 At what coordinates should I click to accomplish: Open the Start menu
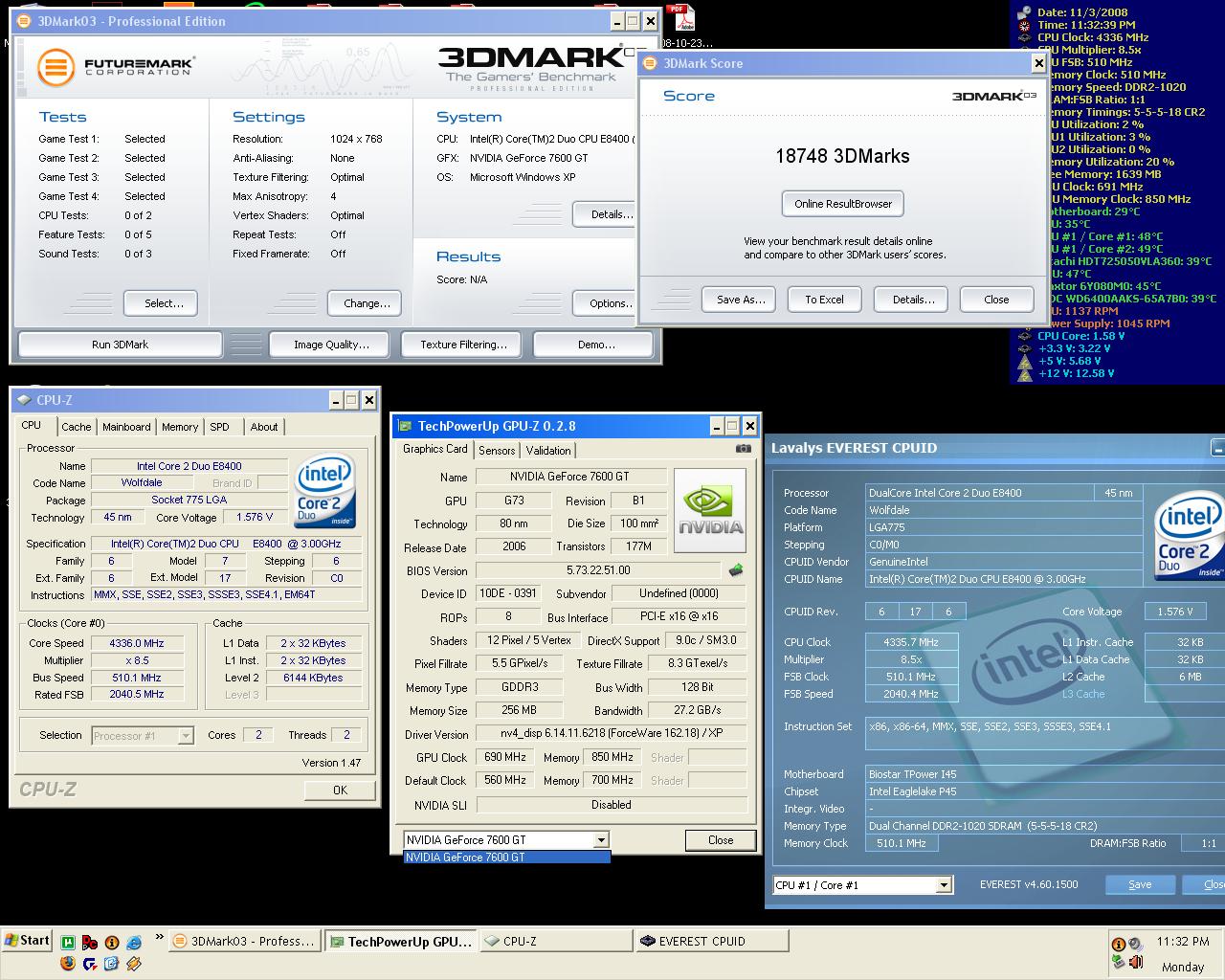27,940
